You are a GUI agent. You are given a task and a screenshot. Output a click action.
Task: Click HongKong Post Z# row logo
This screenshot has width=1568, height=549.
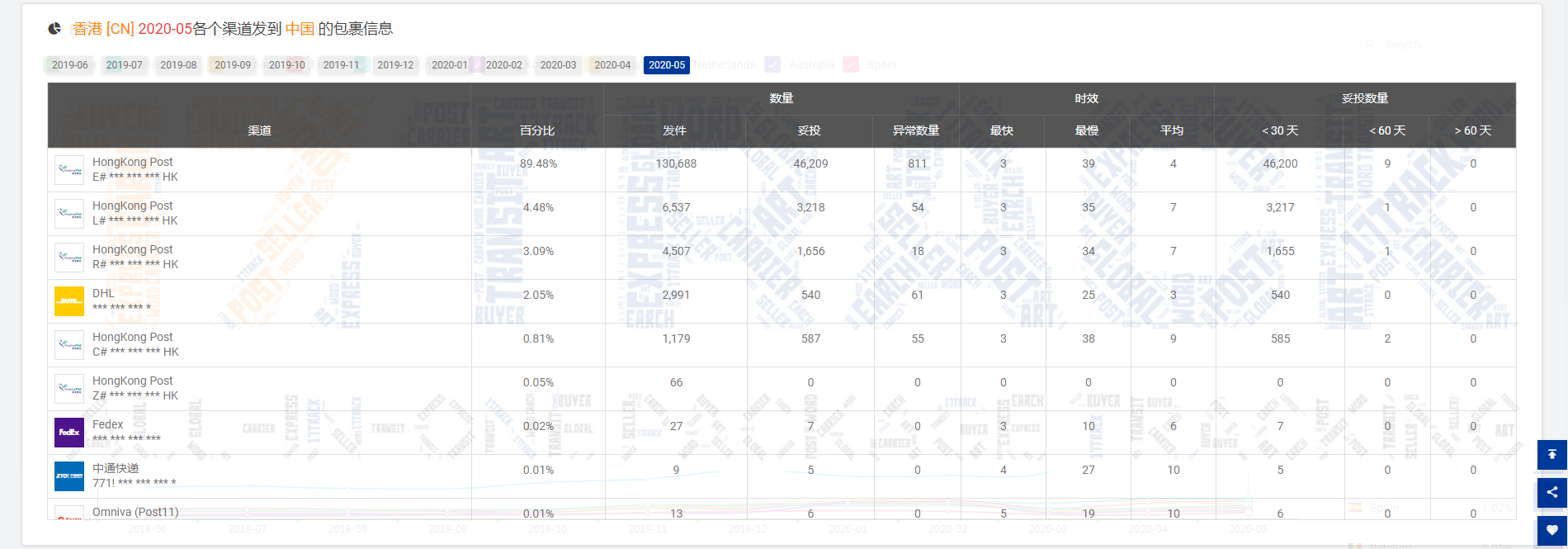pos(69,389)
